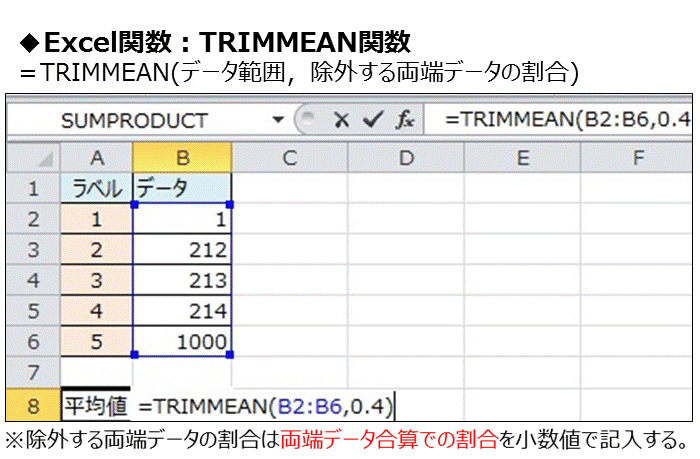Click cell A5 with label 4
This screenshot has height=459, width=700.
point(96,311)
